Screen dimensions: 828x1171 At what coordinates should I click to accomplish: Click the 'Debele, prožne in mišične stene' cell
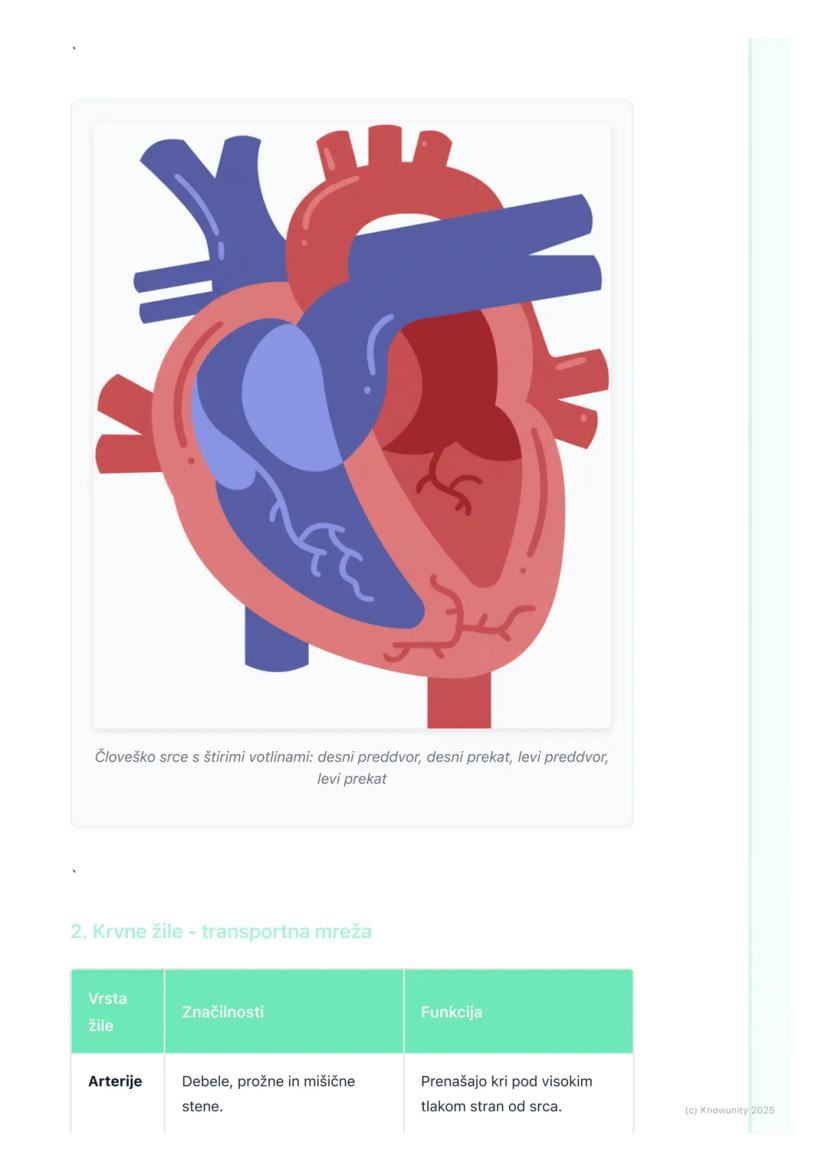point(268,1093)
